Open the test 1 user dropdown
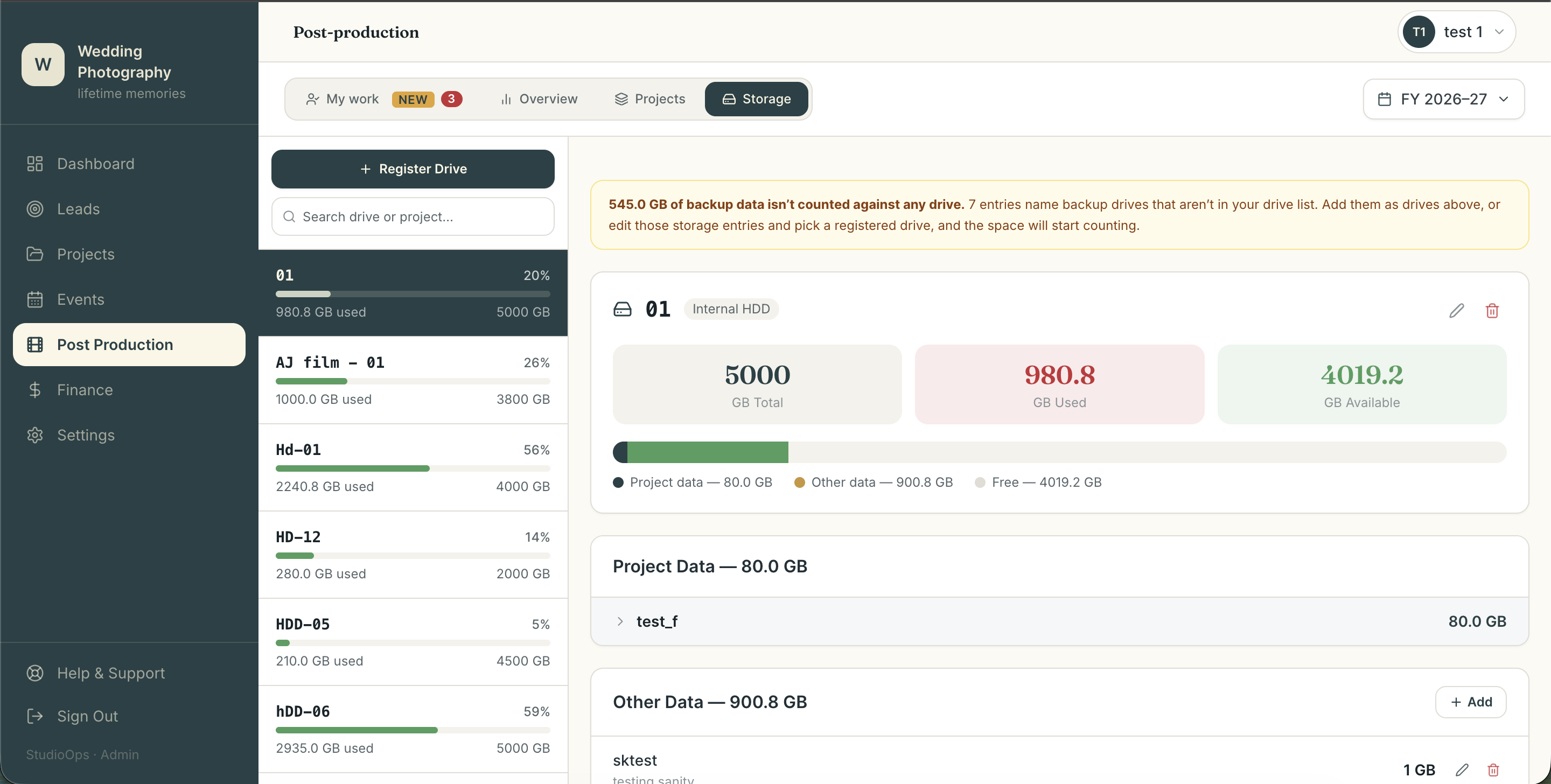This screenshot has height=784, width=1551. click(x=1456, y=32)
